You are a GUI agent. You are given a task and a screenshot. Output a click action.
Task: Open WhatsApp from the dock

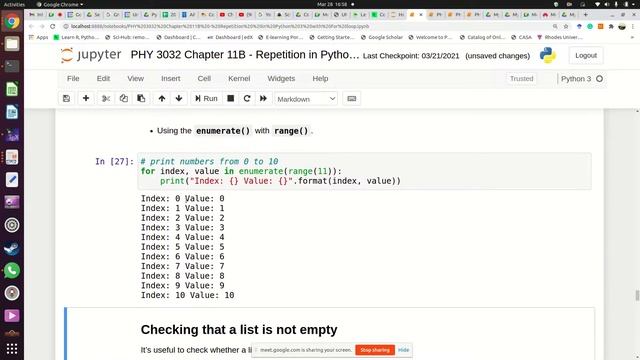click(x=12, y=271)
